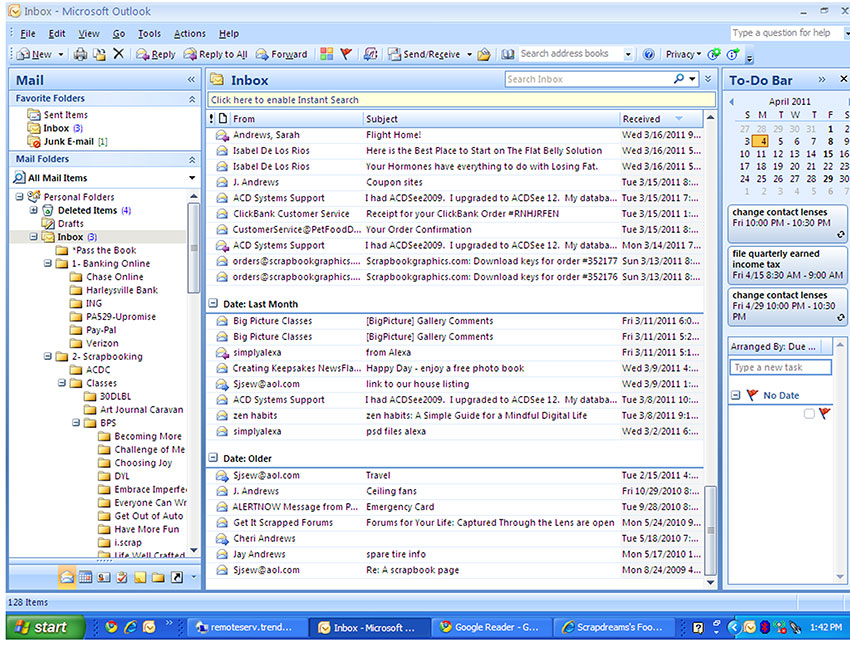
Task: Switch to Contacts view icon
Action: click(104, 577)
